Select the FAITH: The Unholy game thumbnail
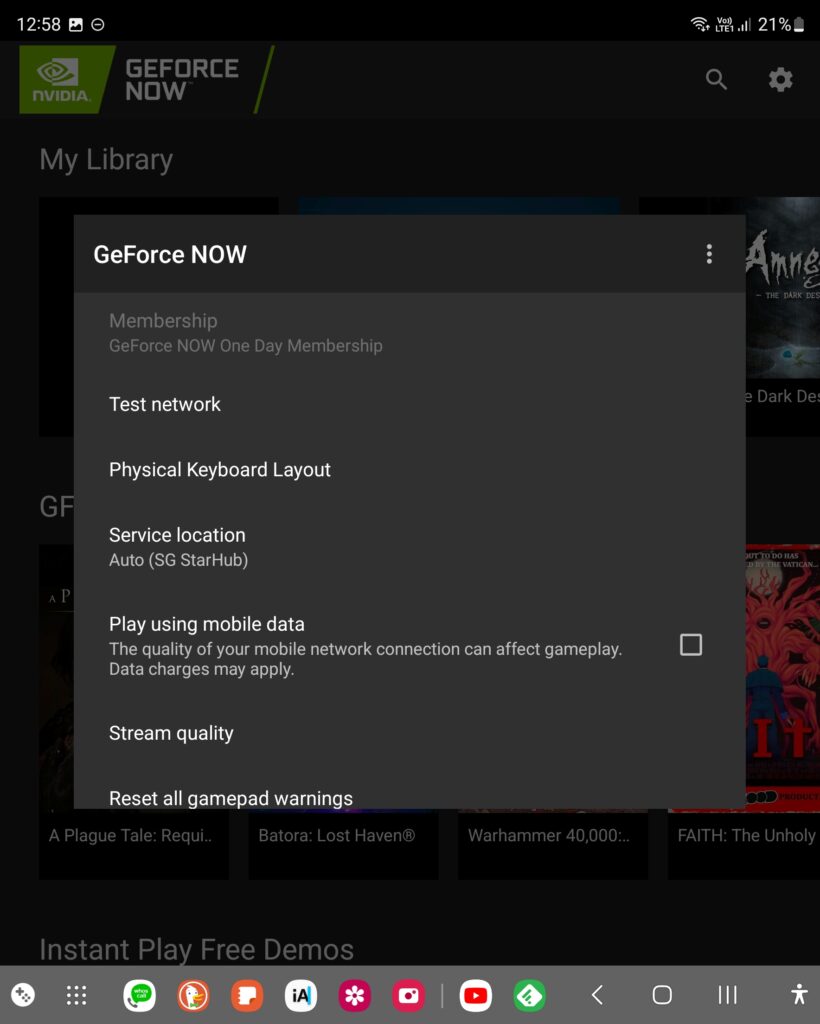Image resolution: width=820 pixels, height=1024 pixels. click(783, 678)
